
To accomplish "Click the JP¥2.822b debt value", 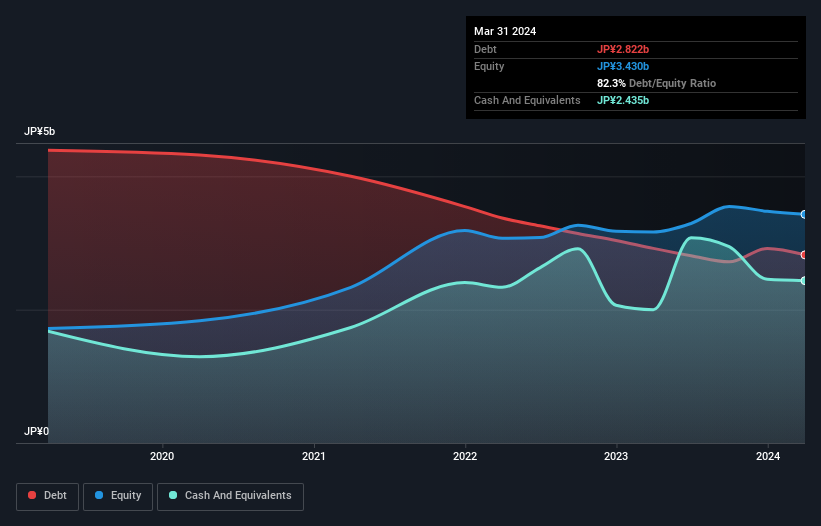I will click(x=623, y=49).
